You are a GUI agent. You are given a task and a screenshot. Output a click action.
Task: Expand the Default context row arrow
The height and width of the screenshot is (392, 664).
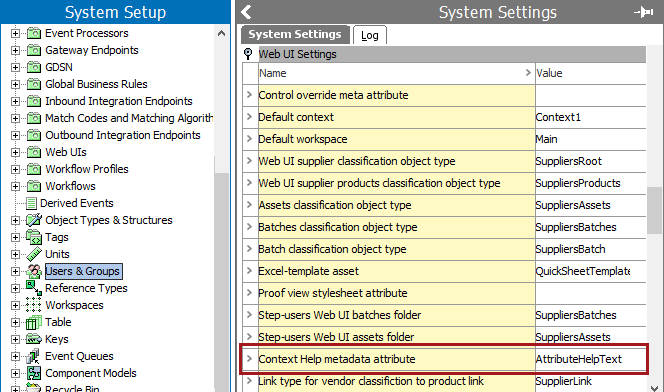[x=249, y=117]
